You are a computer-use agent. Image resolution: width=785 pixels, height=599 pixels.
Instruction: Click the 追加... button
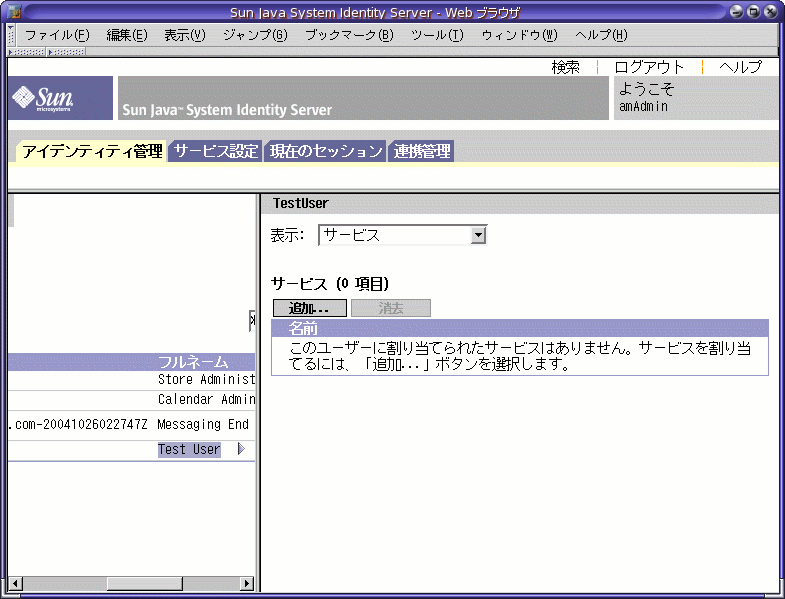tap(309, 308)
